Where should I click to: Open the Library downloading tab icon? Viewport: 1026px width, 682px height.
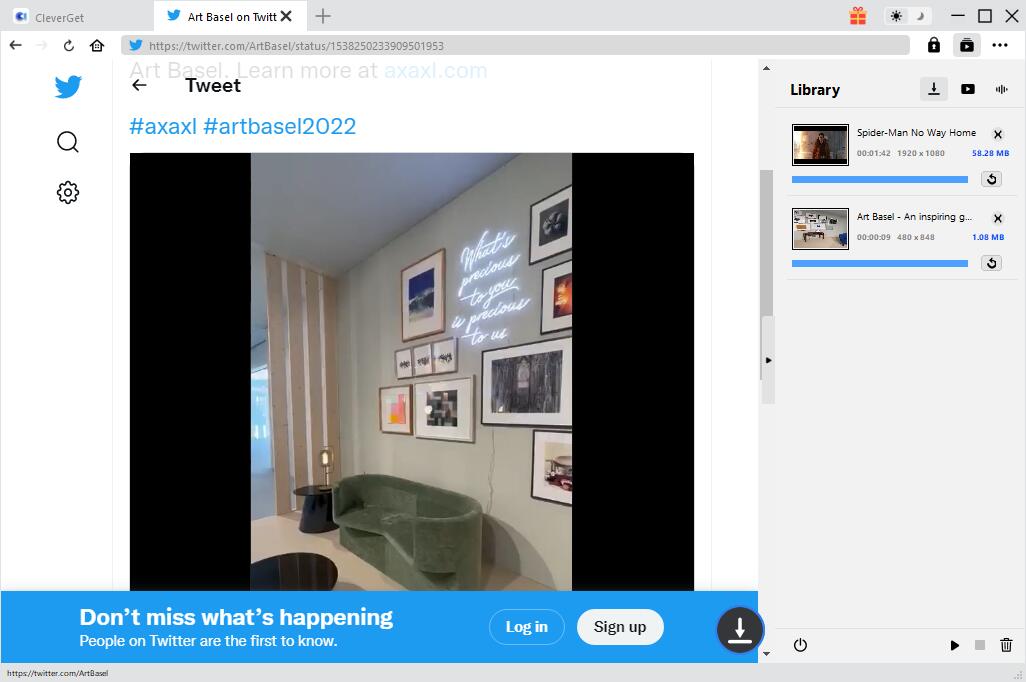coord(933,89)
